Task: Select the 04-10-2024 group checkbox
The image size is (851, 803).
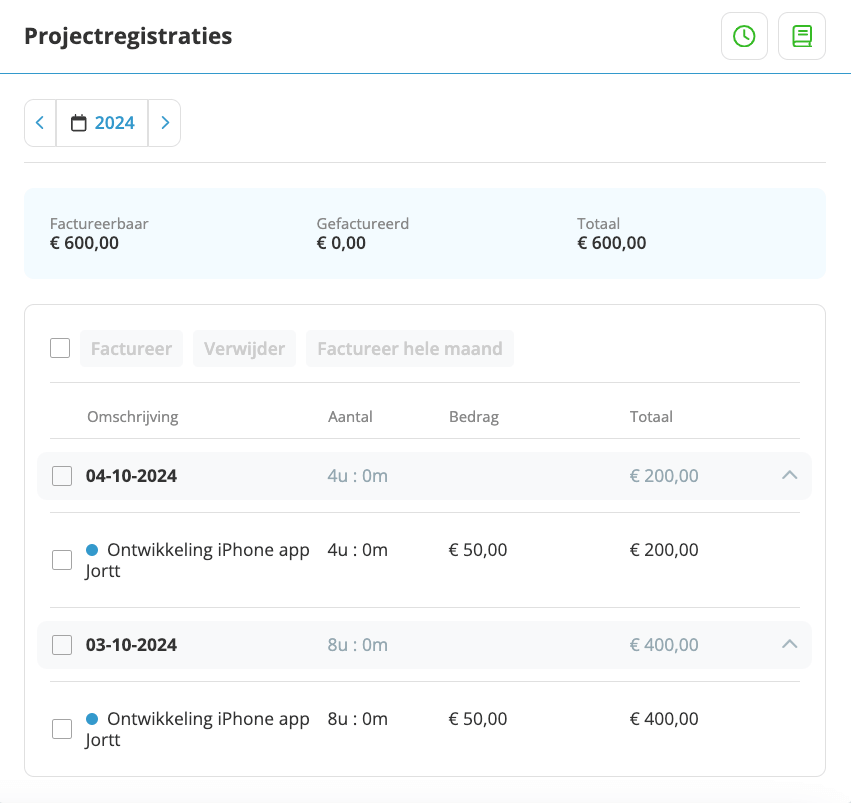Action: [62, 476]
